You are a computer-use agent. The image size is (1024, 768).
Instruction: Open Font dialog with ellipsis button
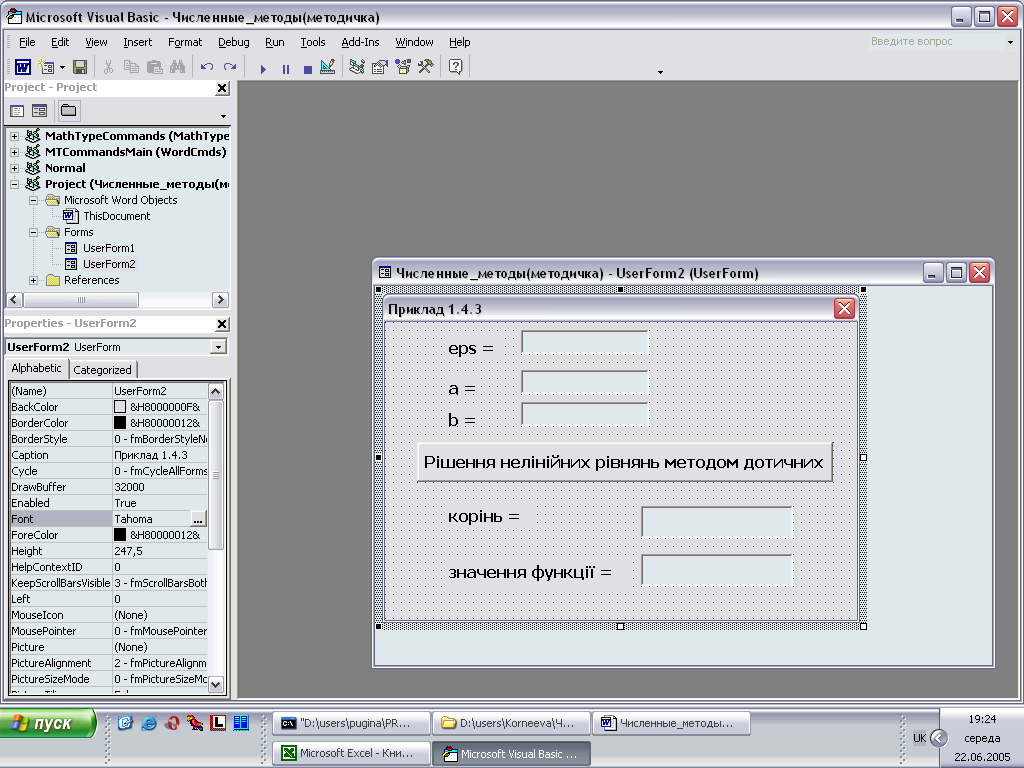(x=198, y=519)
